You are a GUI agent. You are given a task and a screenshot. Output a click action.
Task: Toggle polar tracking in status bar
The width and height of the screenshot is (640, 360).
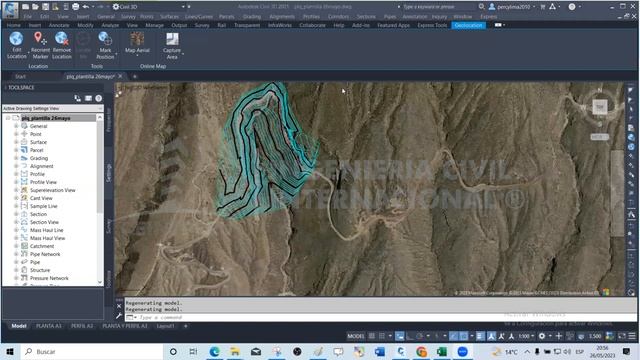420,336
